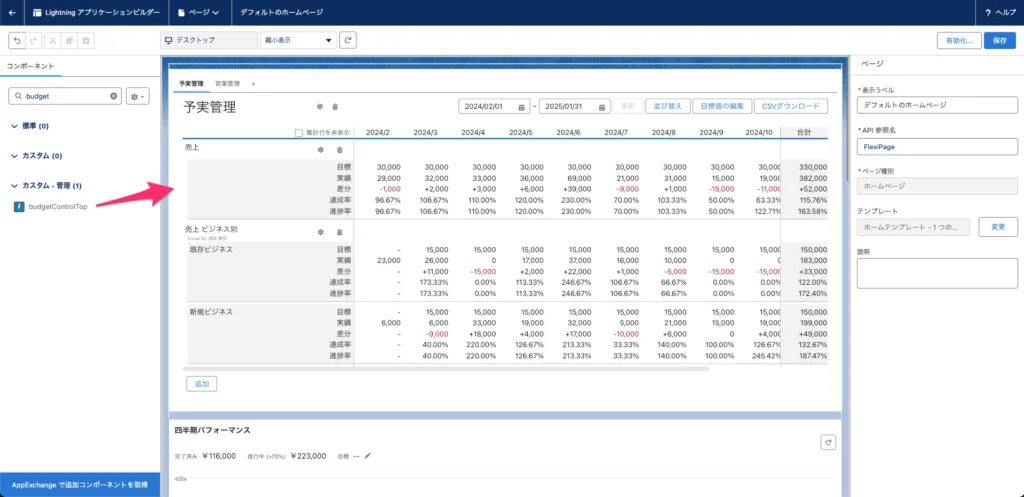Viewport: 1024px width, 497px height.
Task: Click the undo icon in the toolbar
Action: pyautogui.click(x=17, y=41)
